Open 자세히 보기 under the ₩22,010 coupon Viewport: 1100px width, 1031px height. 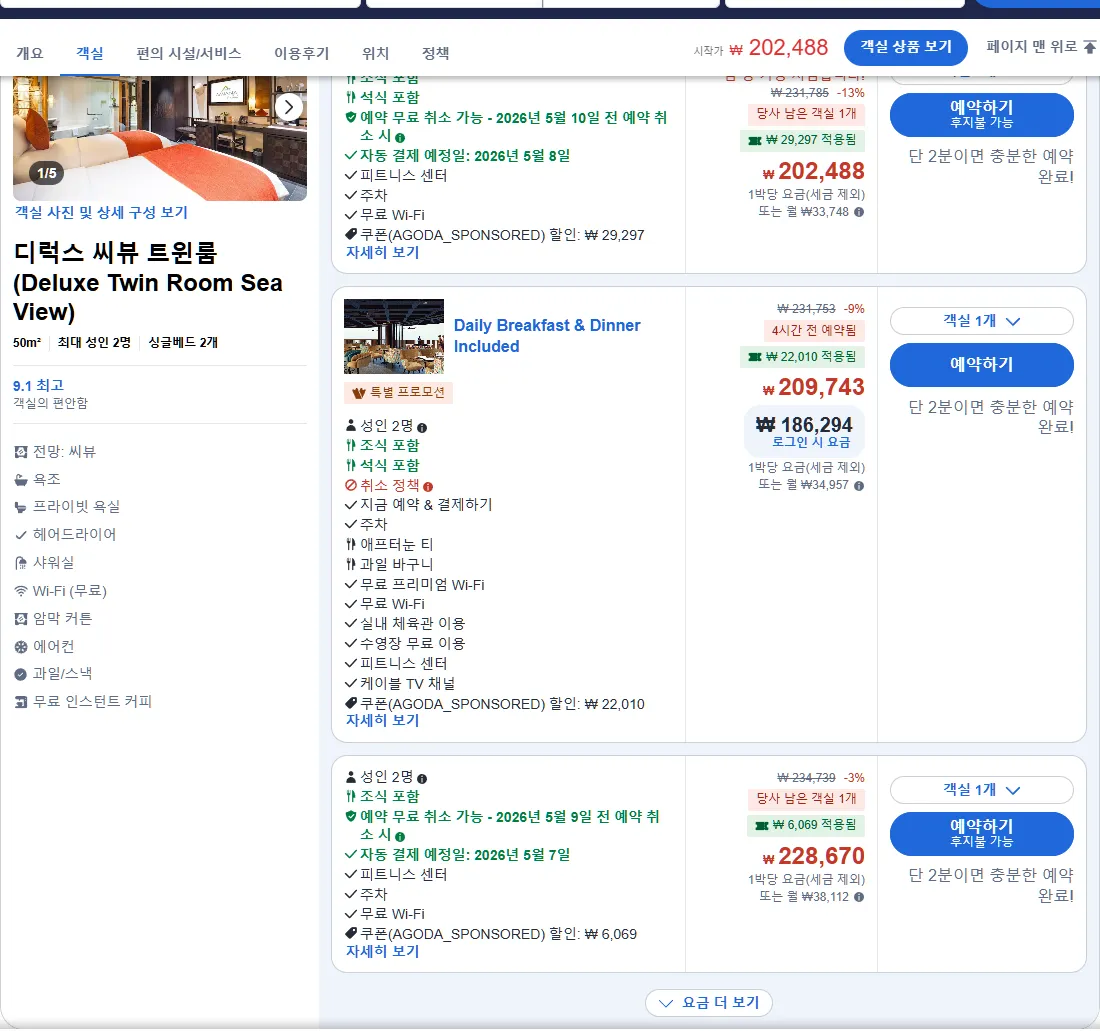click(382, 721)
